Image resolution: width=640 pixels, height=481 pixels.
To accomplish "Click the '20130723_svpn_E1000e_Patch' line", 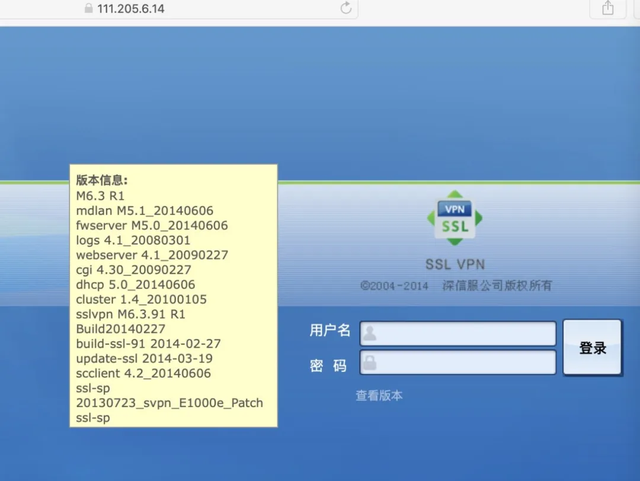I will click(169, 403).
